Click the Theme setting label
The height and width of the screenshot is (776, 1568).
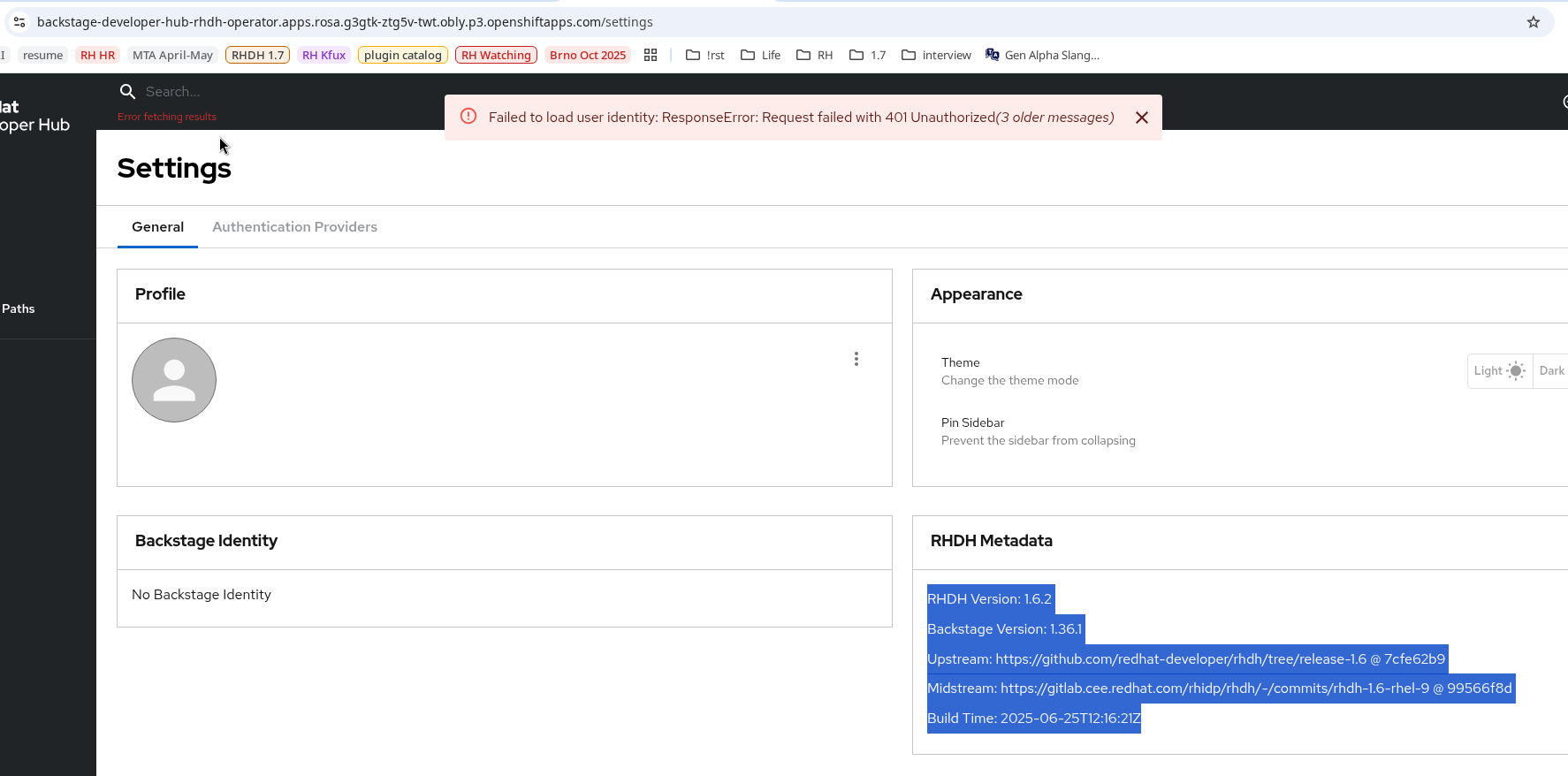(x=960, y=362)
